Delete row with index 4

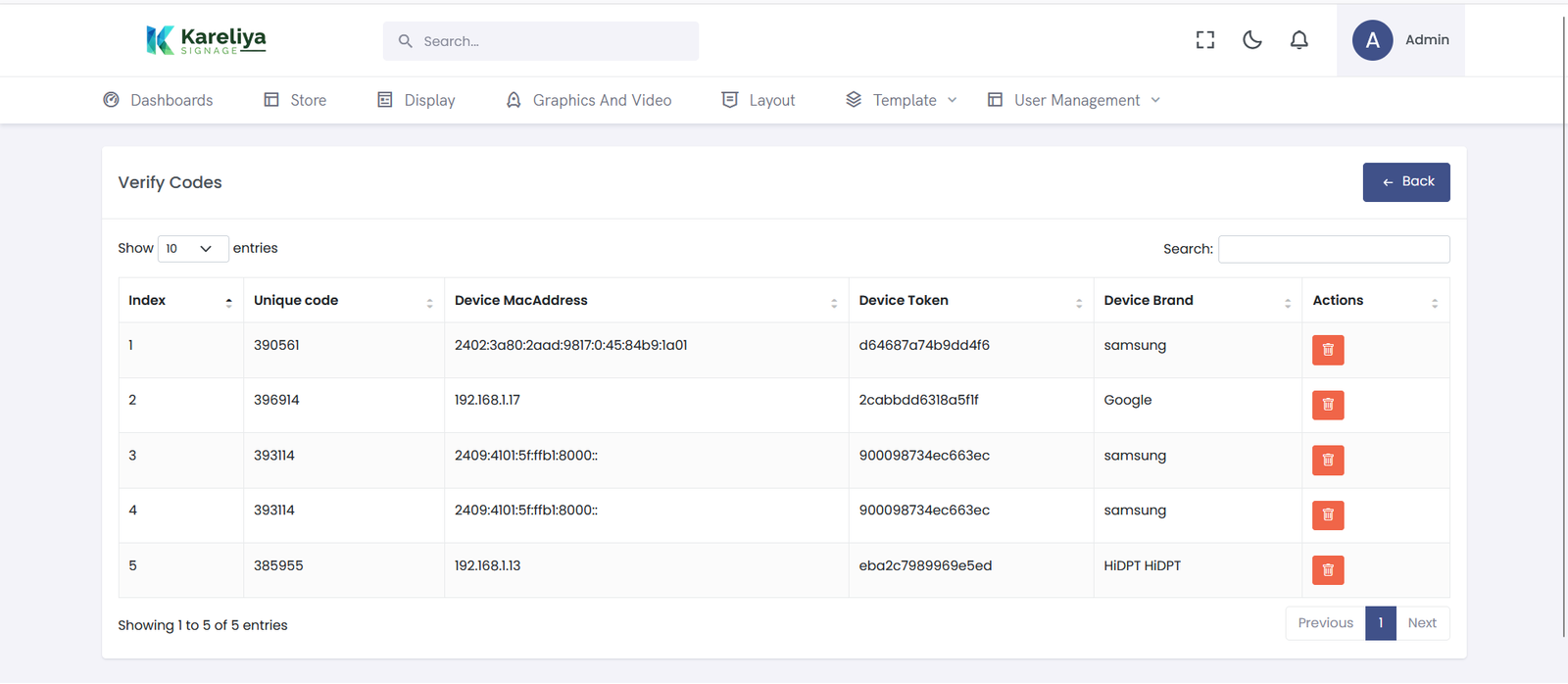(1328, 514)
